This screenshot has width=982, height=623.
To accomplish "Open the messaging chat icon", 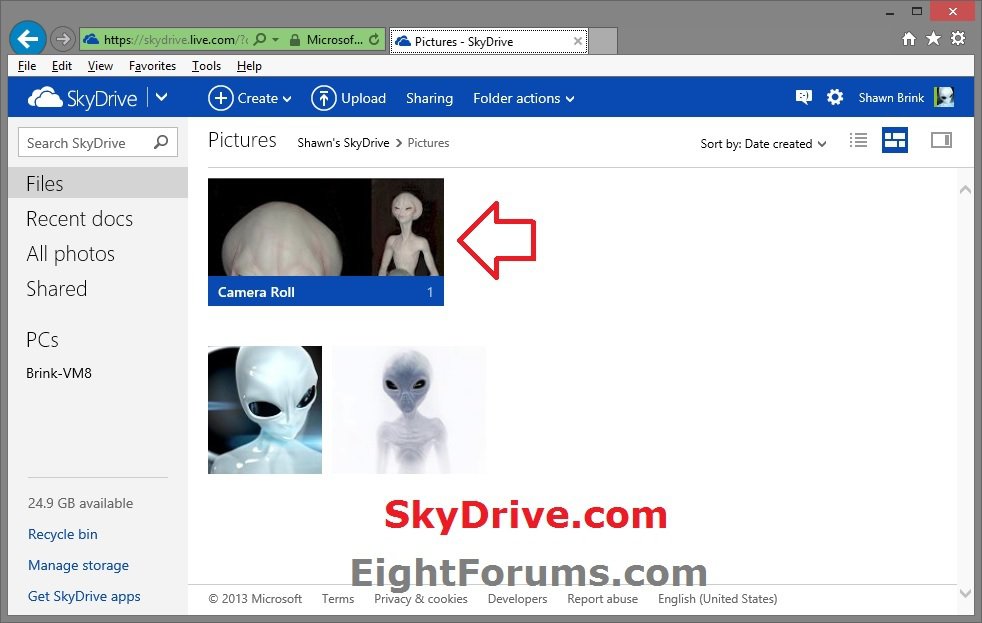I will pyautogui.click(x=804, y=97).
